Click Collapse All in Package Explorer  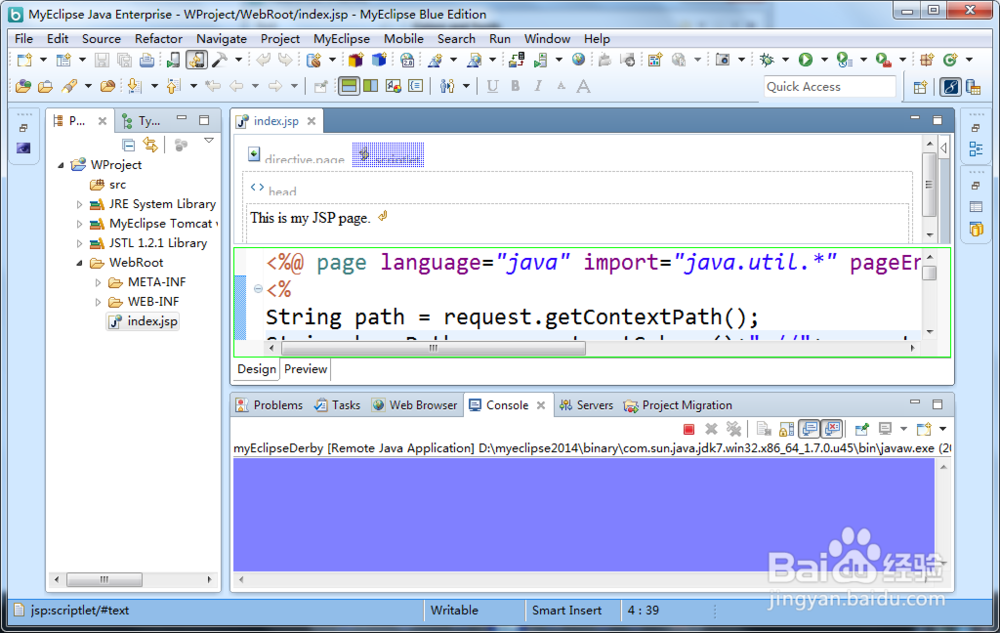pyautogui.click(x=128, y=145)
